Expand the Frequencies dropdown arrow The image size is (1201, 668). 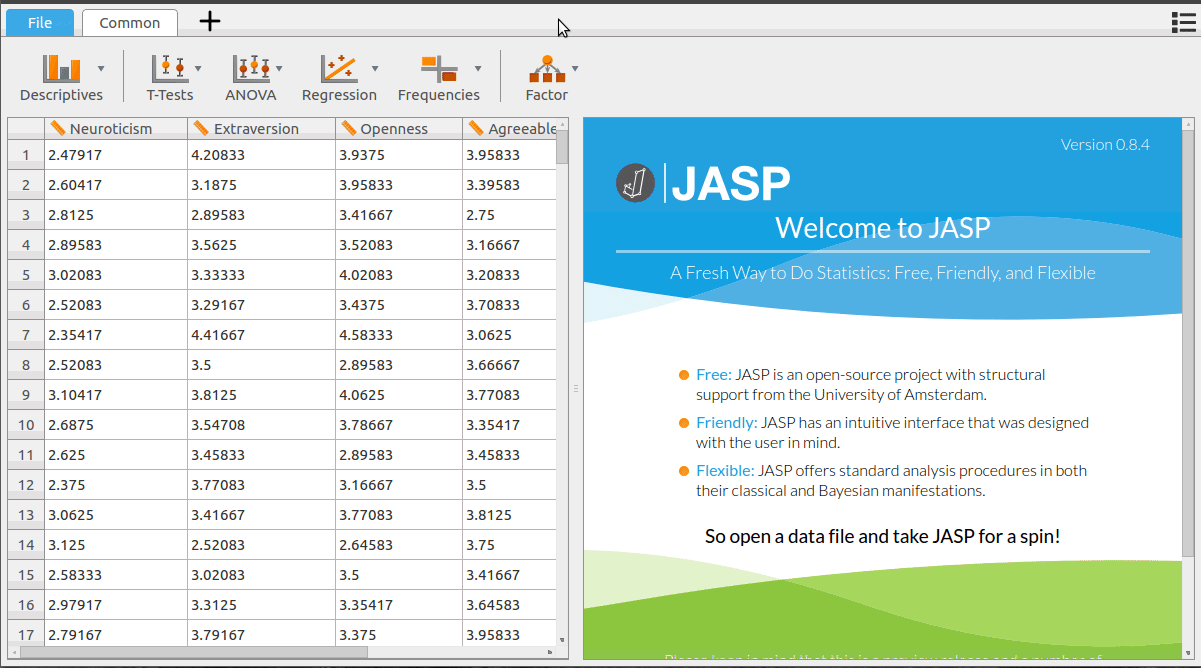click(x=478, y=68)
